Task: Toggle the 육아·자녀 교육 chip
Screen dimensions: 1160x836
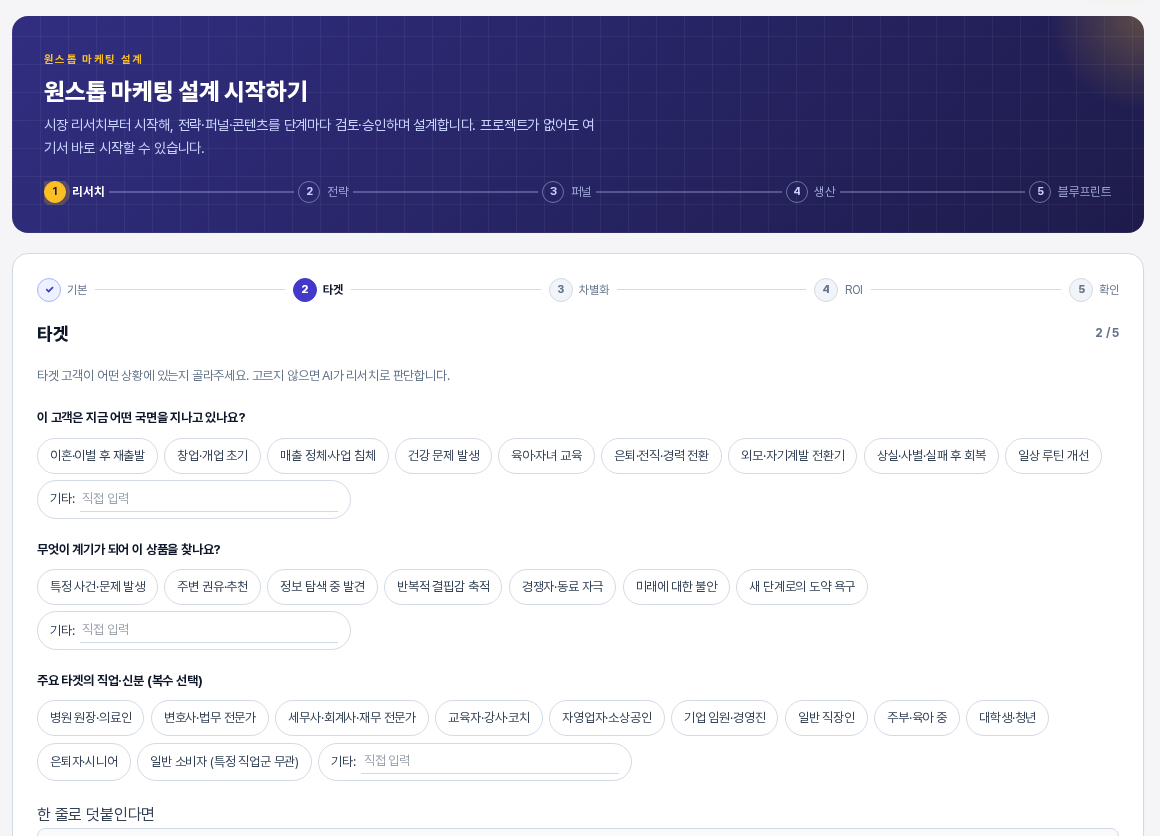Action: coord(547,456)
